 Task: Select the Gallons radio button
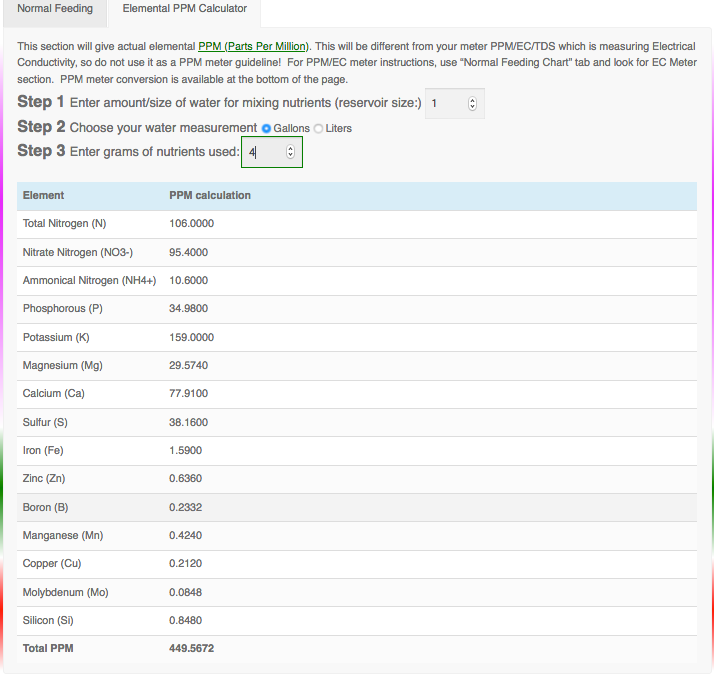pyautogui.click(x=267, y=129)
